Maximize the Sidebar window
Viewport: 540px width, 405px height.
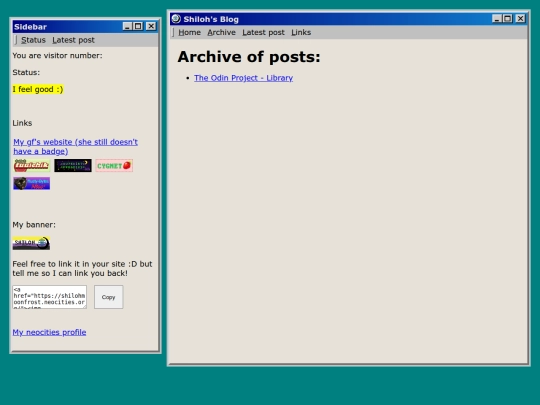(138, 26)
